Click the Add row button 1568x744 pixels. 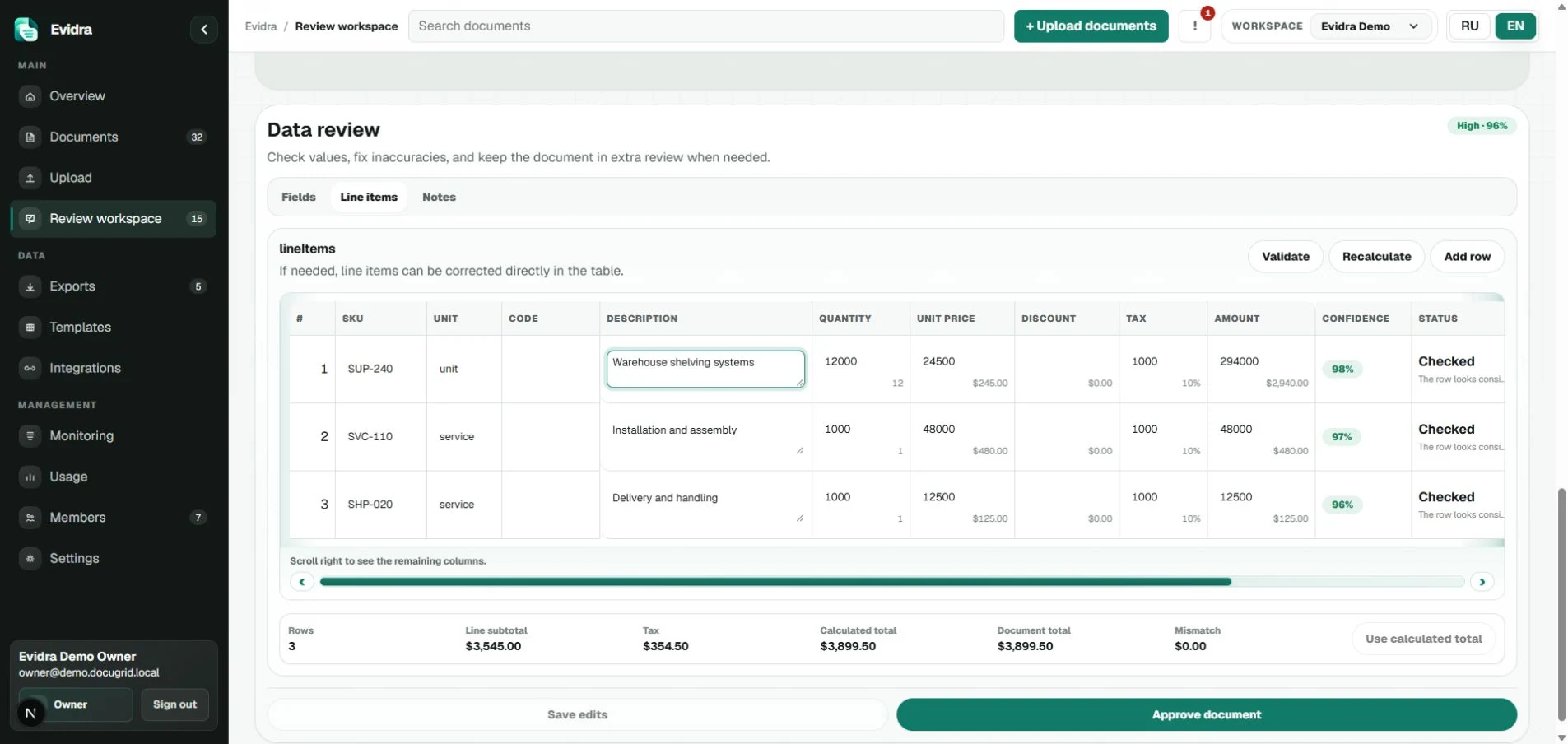1468,257
